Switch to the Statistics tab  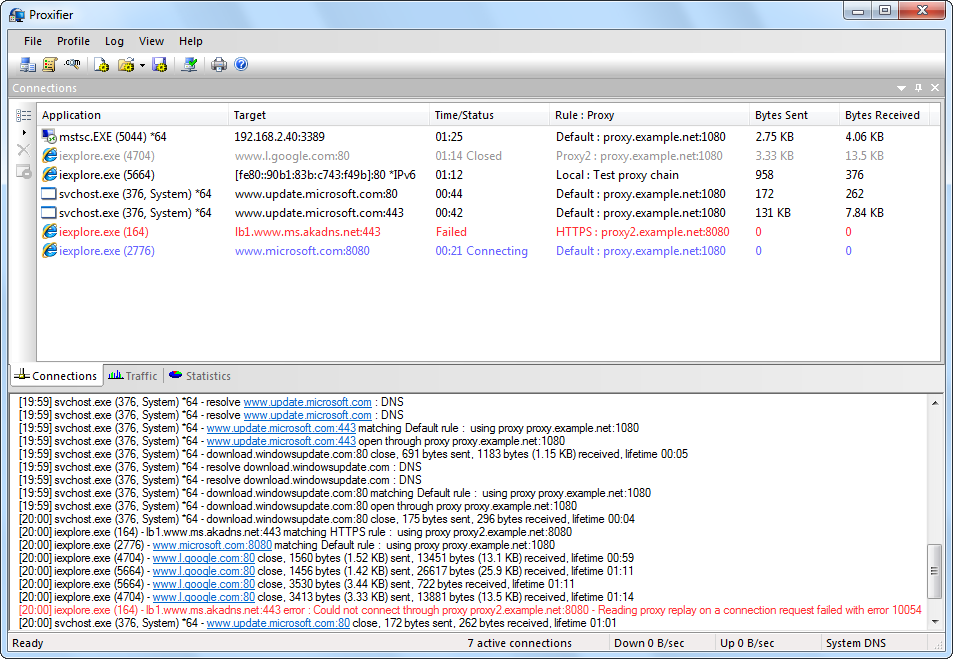[x=200, y=376]
